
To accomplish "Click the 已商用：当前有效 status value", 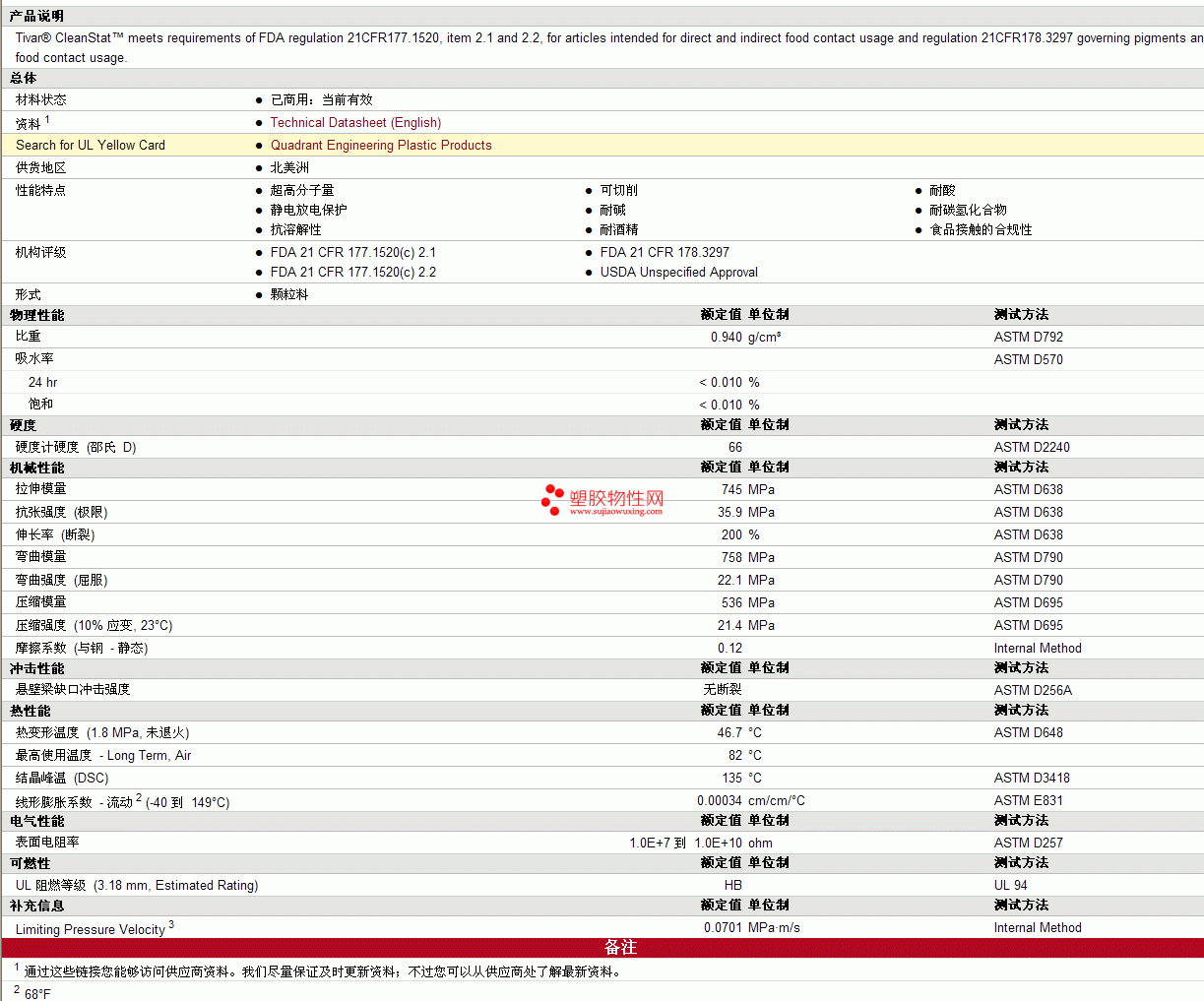I will [x=322, y=99].
